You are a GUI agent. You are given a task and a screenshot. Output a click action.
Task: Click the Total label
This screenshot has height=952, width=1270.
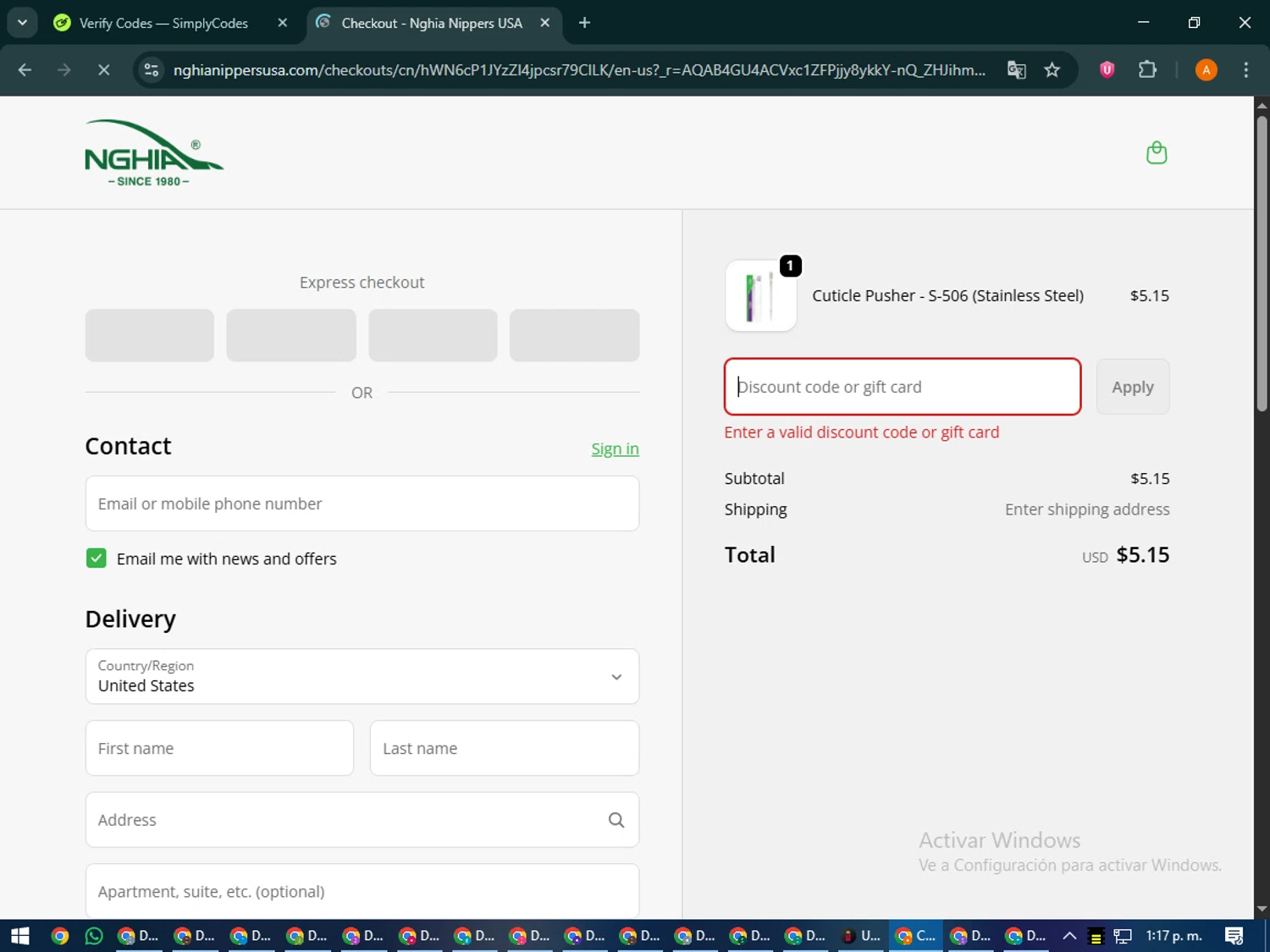click(x=750, y=555)
